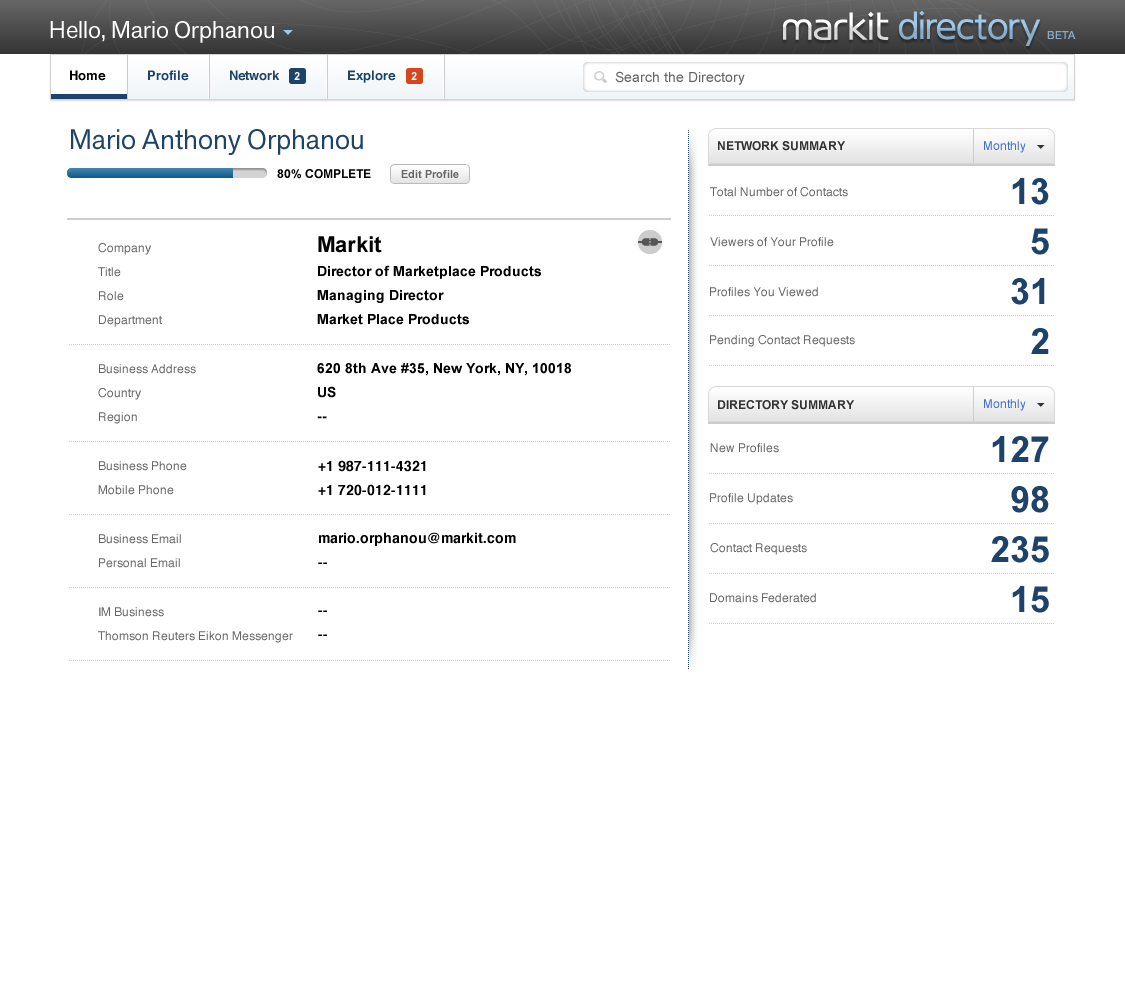
Task: Go to the Network tab
Action: coord(268,76)
